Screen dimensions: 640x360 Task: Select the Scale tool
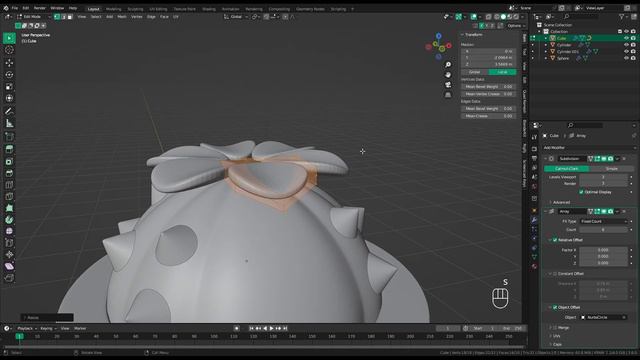click(x=9, y=87)
